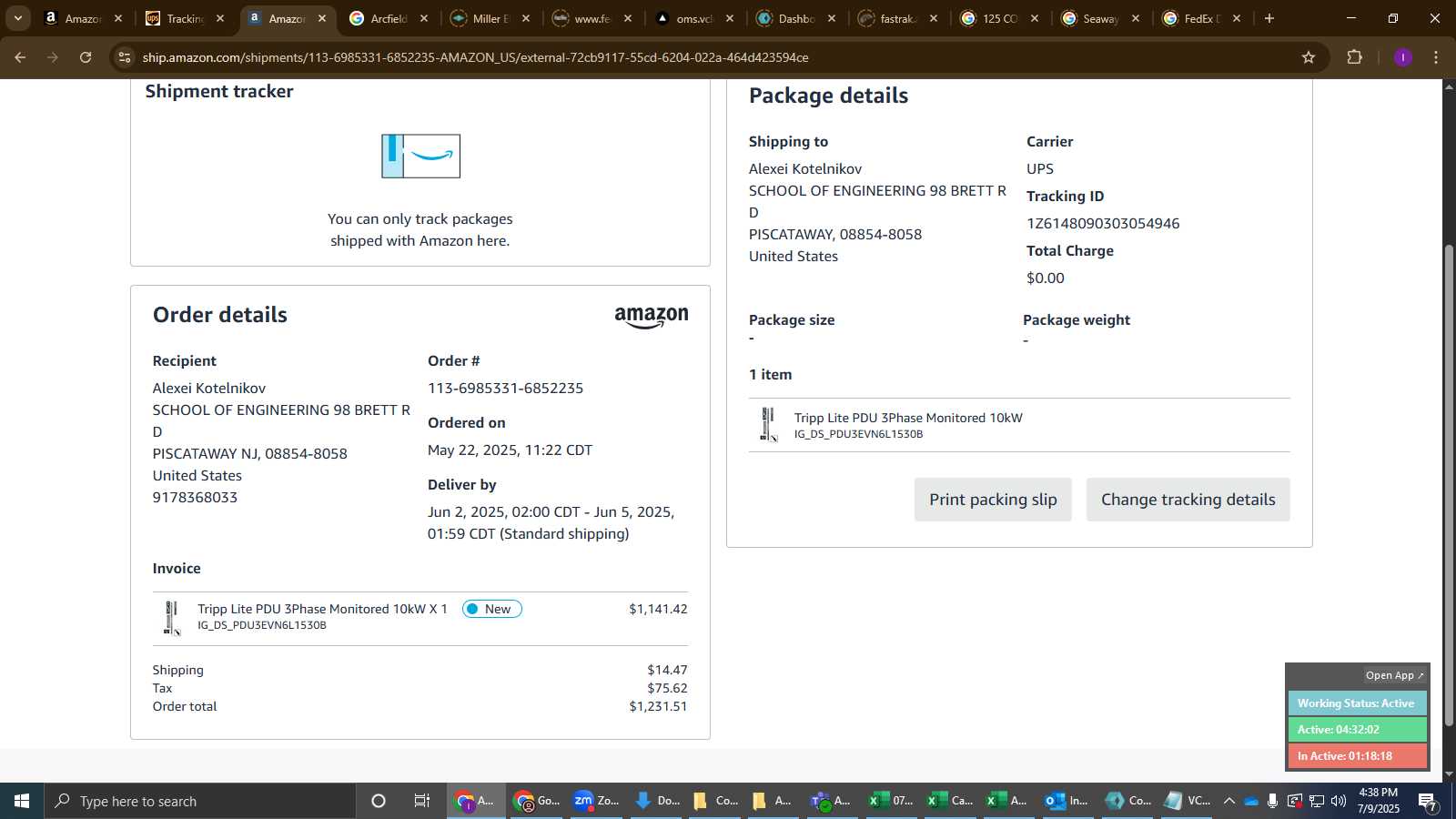Open the Excel window labeled Ca

tap(949, 801)
